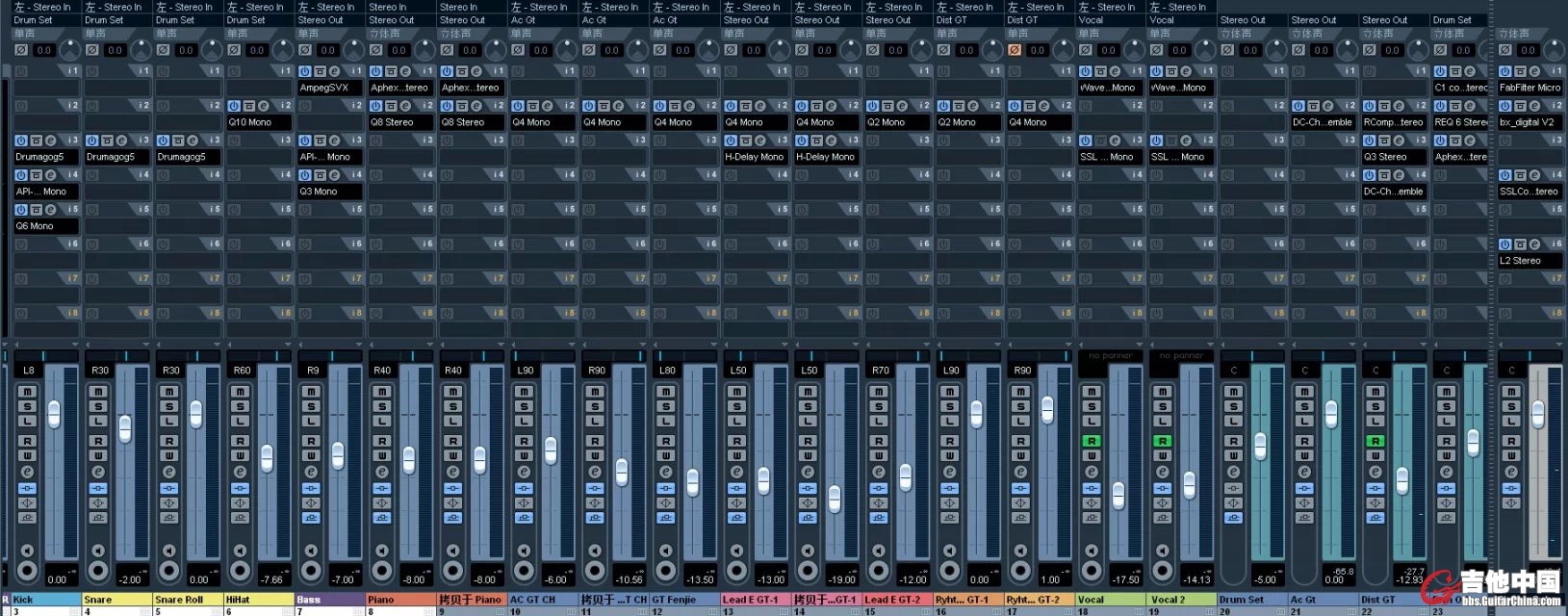
Task: Solo the Vocal 2 channel
Action: (x=1163, y=406)
